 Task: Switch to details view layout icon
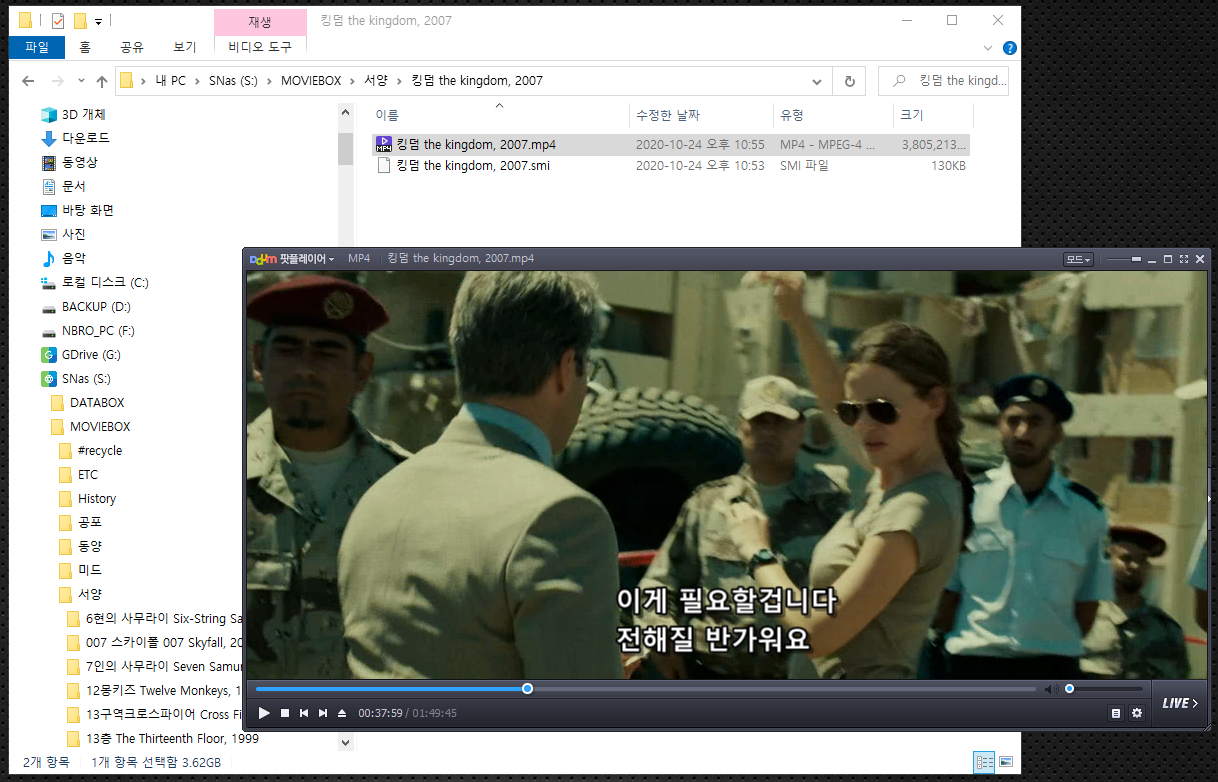tap(984, 762)
